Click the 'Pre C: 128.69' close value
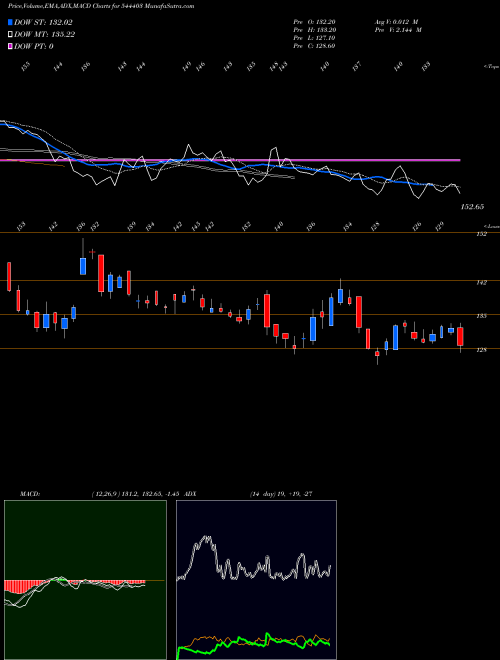 click(x=314, y=45)
